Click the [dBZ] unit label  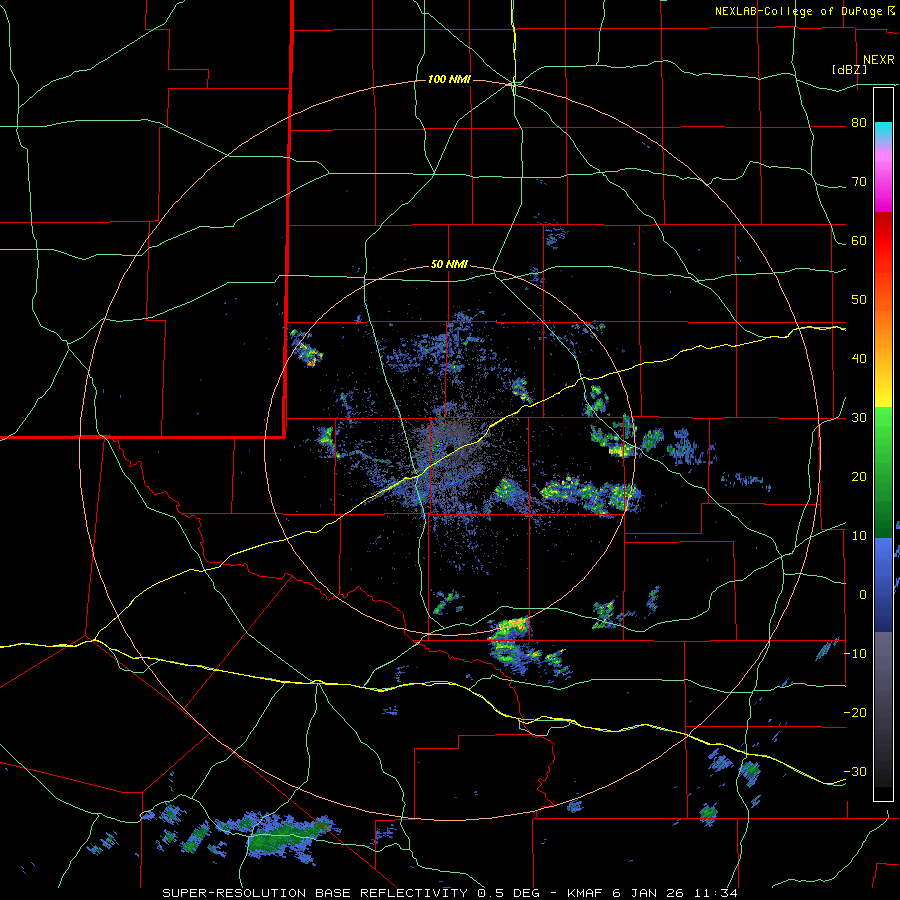(x=849, y=70)
